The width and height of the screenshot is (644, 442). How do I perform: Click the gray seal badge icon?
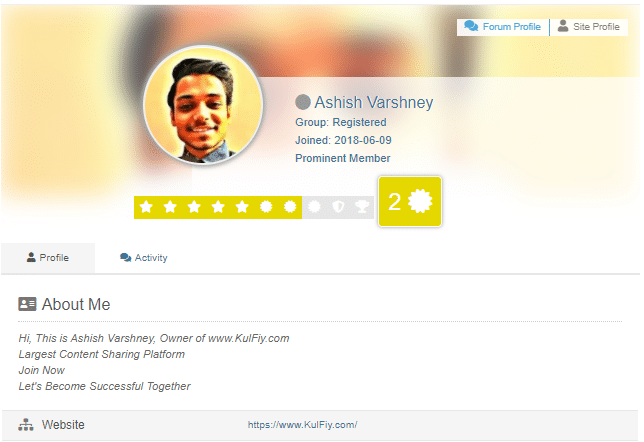[314, 207]
